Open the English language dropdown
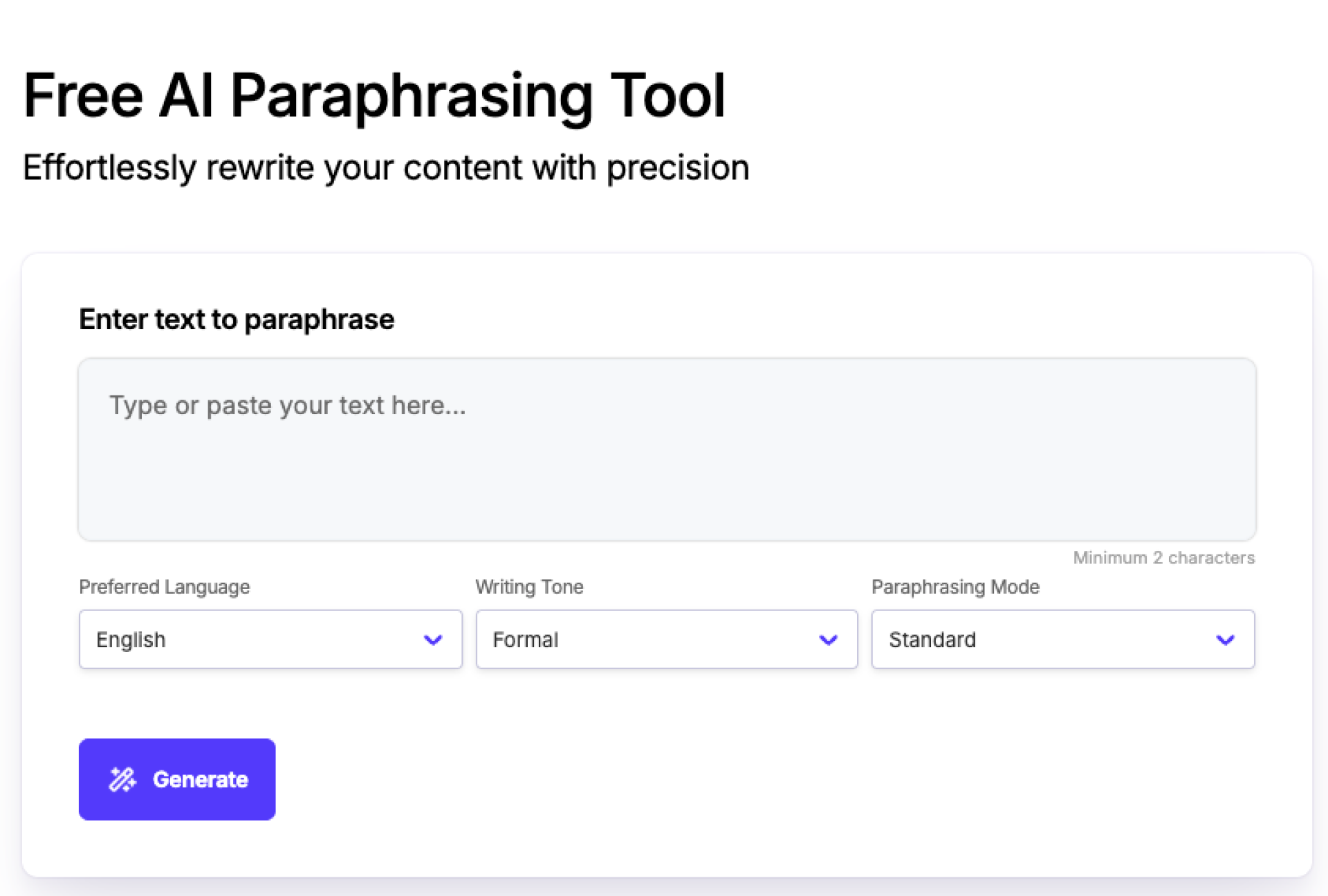 pyautogui.click(x=270, y=639)
